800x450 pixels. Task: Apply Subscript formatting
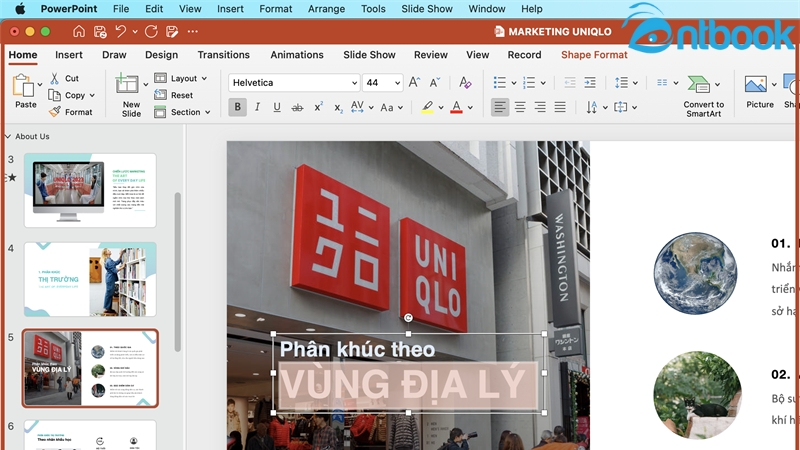click(338, 108)
